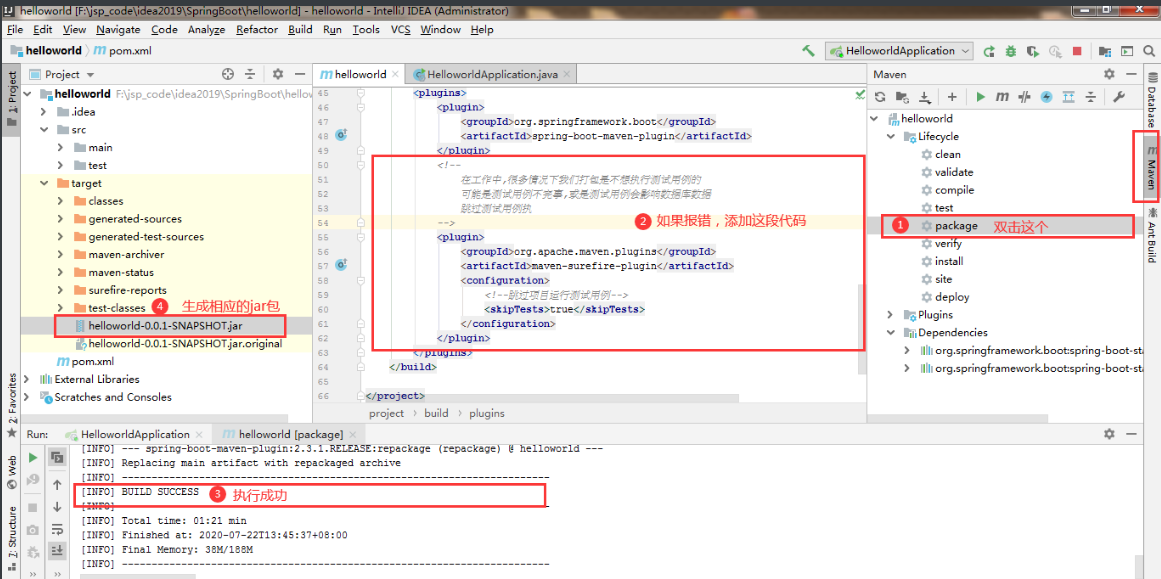Screen dimensions: 1161x579
Task: Click the Build Project hammer icon
Action: point(809,51)
